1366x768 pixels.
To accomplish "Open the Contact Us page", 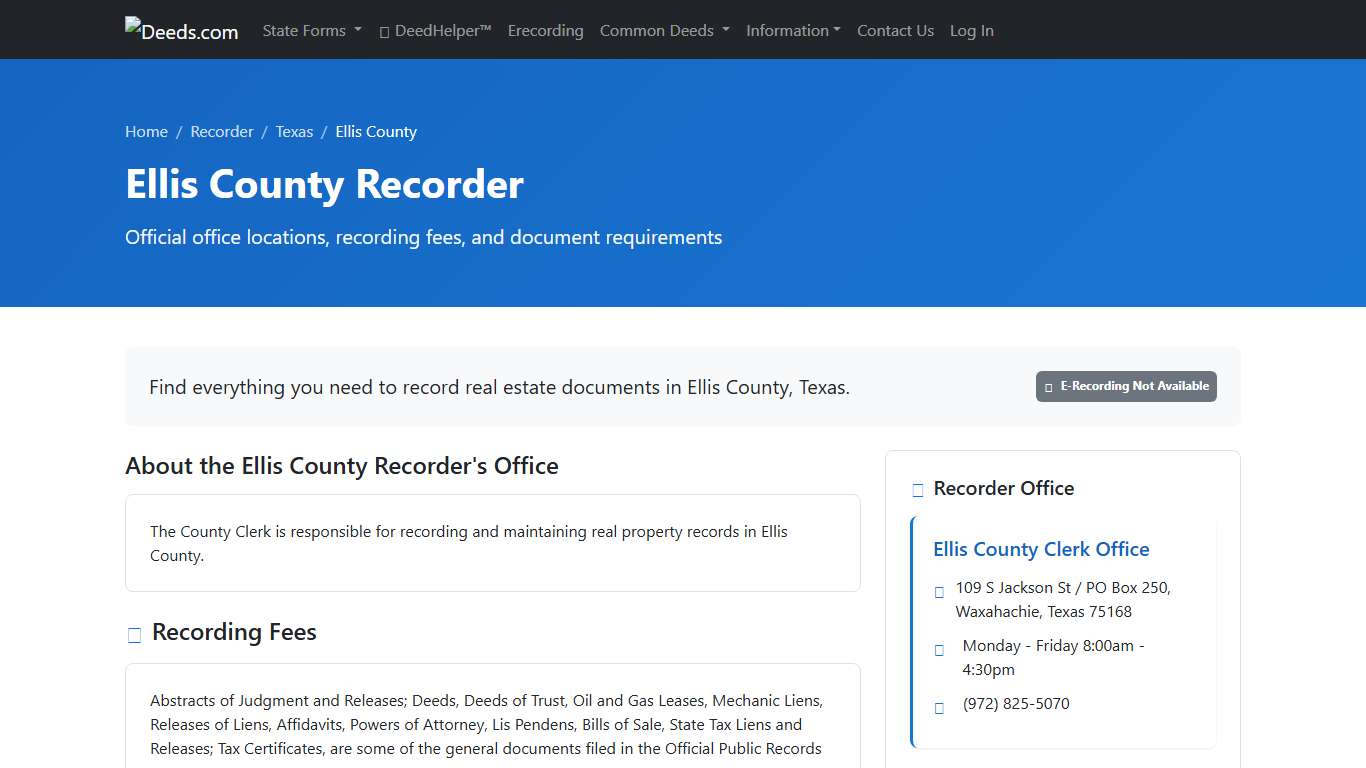I will (895, 30).
